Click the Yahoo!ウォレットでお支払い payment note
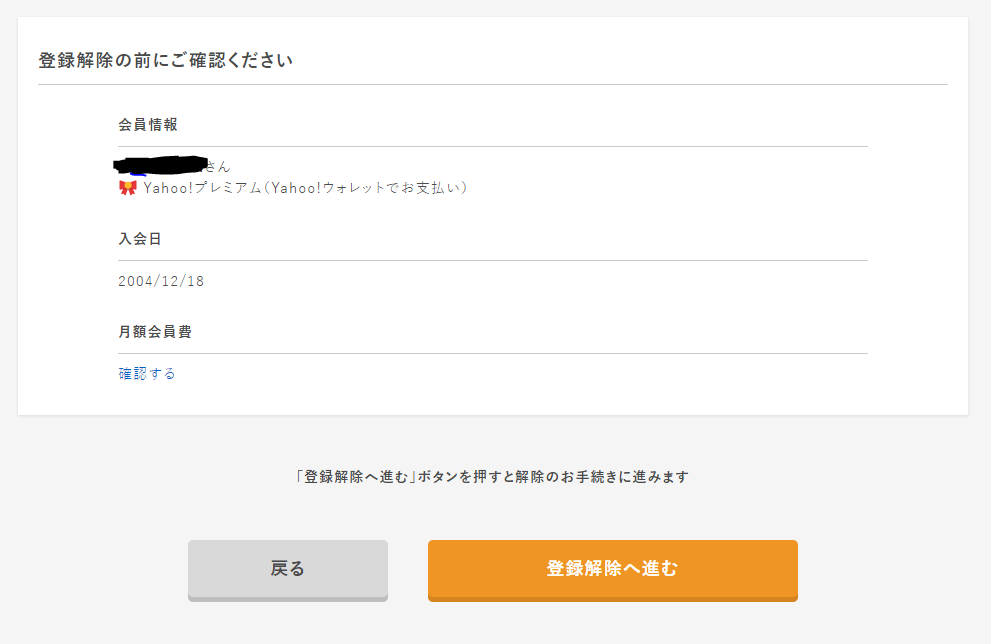The image size is (991, 644). (366, 188)
